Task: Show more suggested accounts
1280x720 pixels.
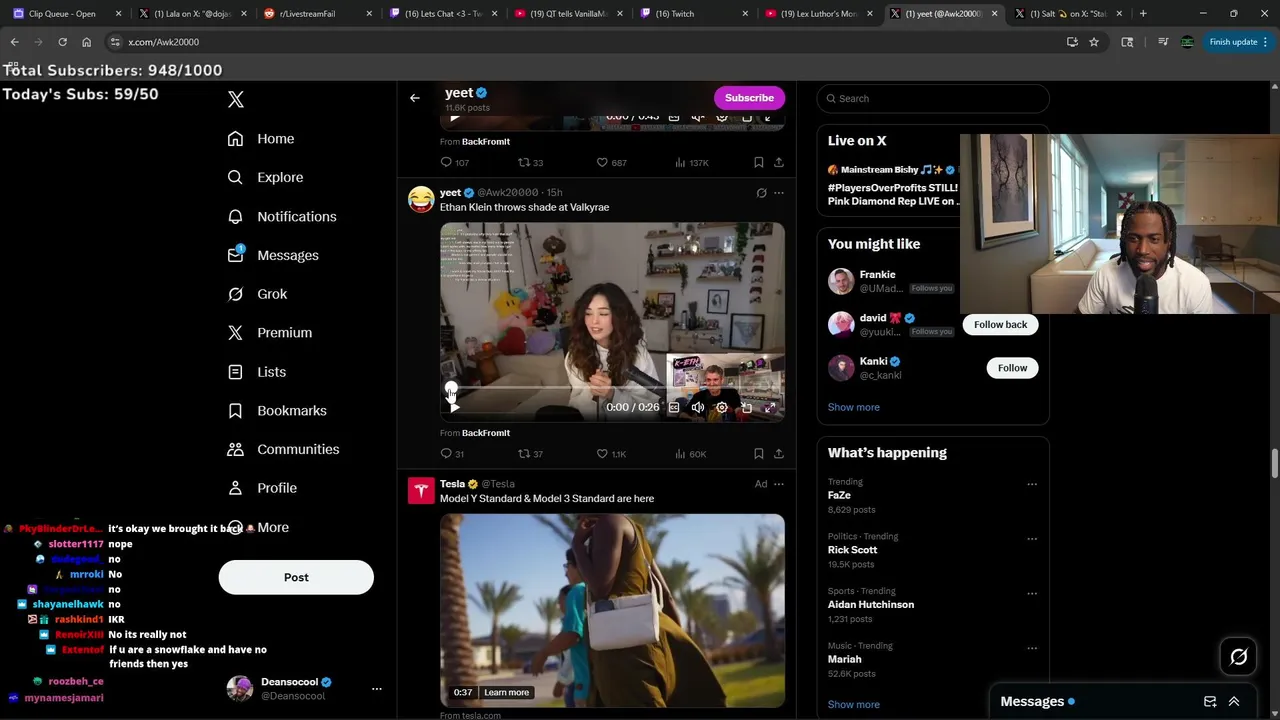Action: 854,407
